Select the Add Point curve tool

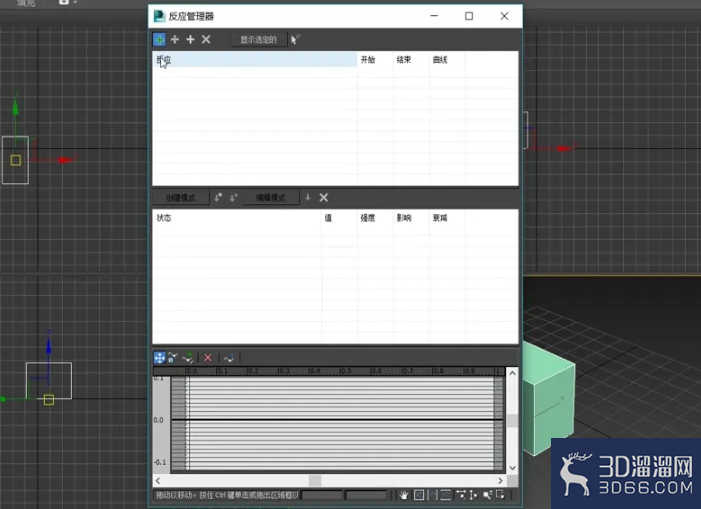(x=188, y=358)
